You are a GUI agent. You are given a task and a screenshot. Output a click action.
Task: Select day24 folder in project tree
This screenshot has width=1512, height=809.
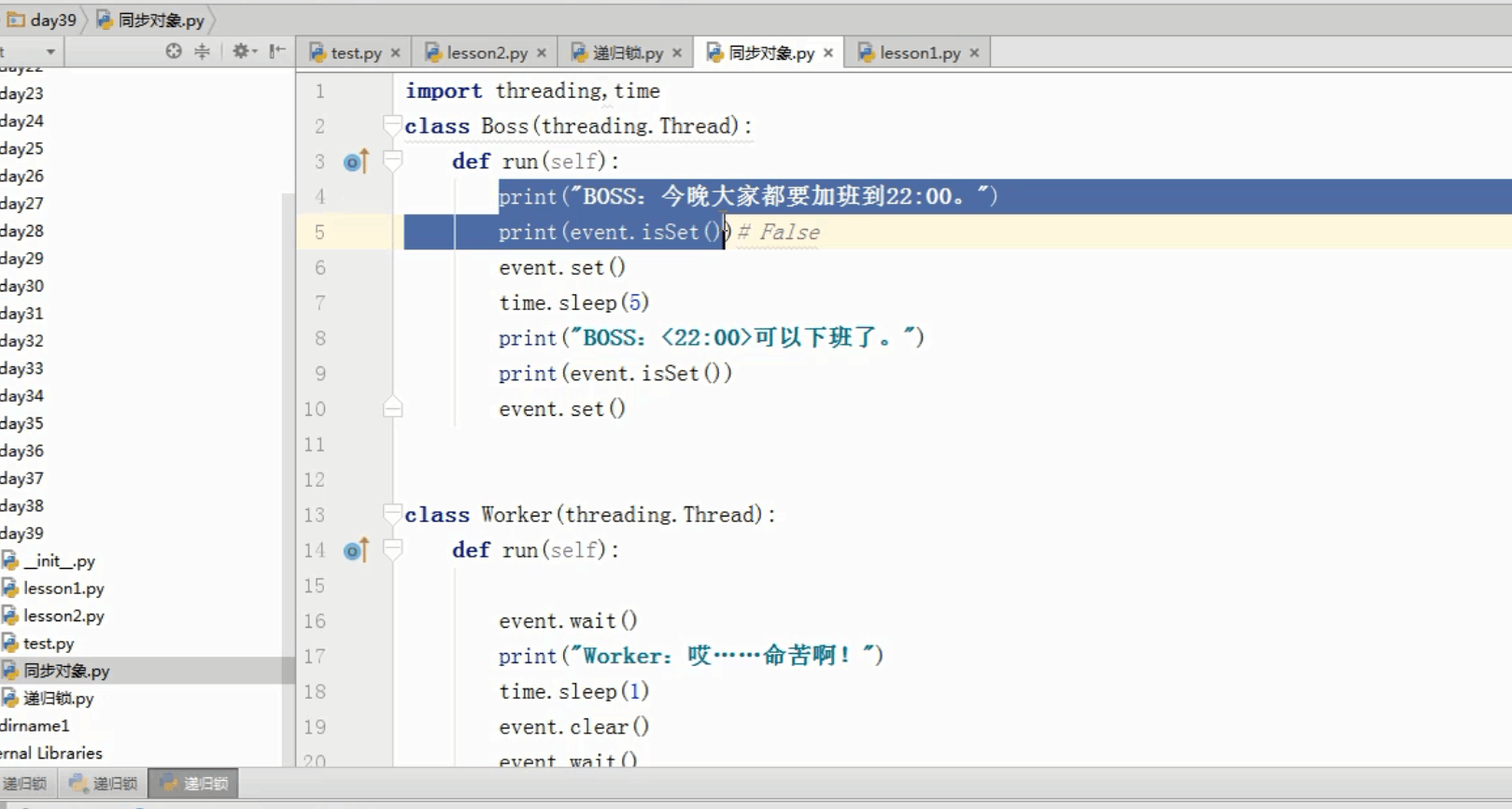click(22, 121)
